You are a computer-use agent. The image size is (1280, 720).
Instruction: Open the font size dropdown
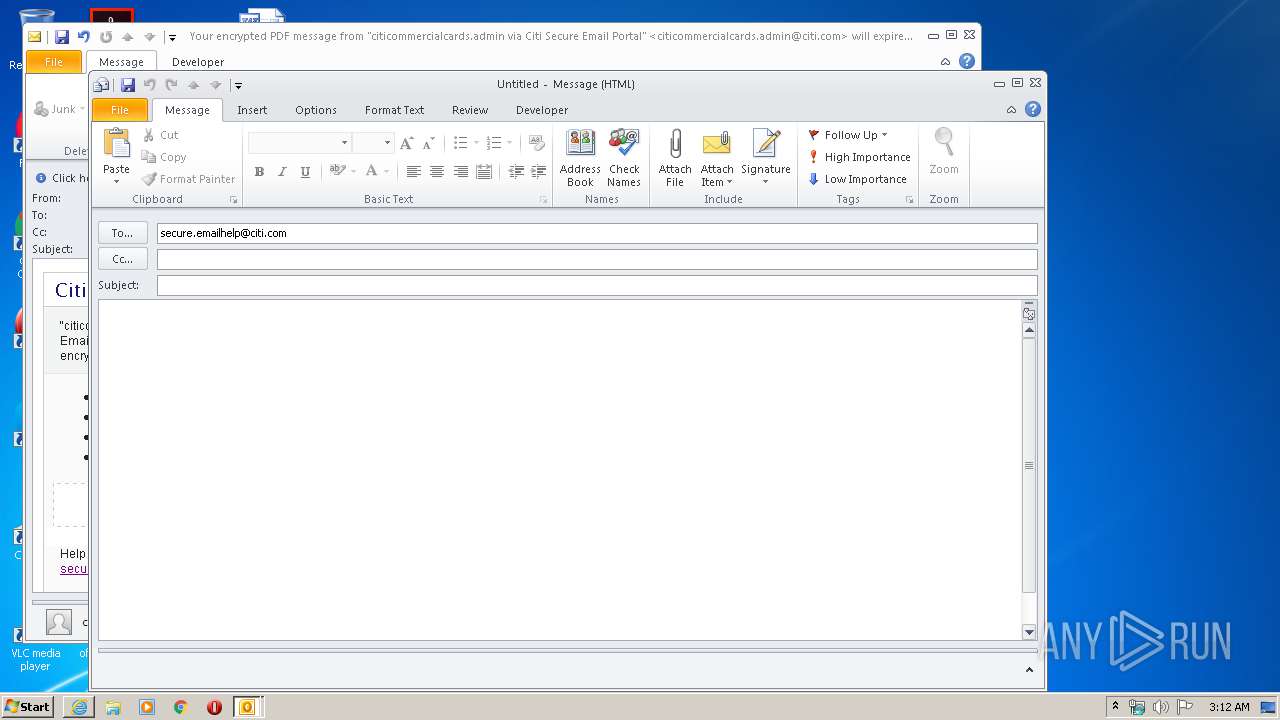[387, 143]
